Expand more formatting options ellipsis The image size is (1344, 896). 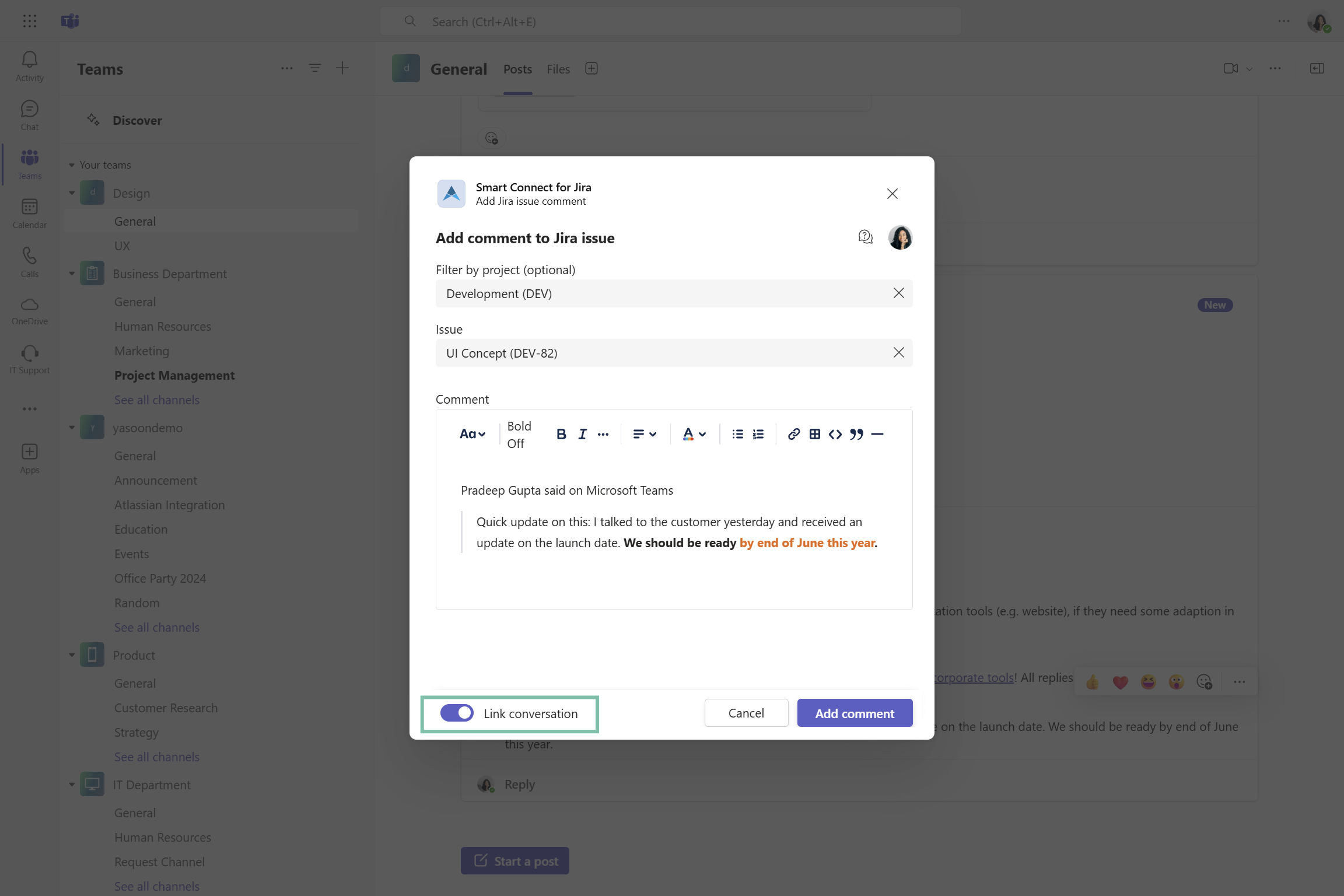click(603, 434)
